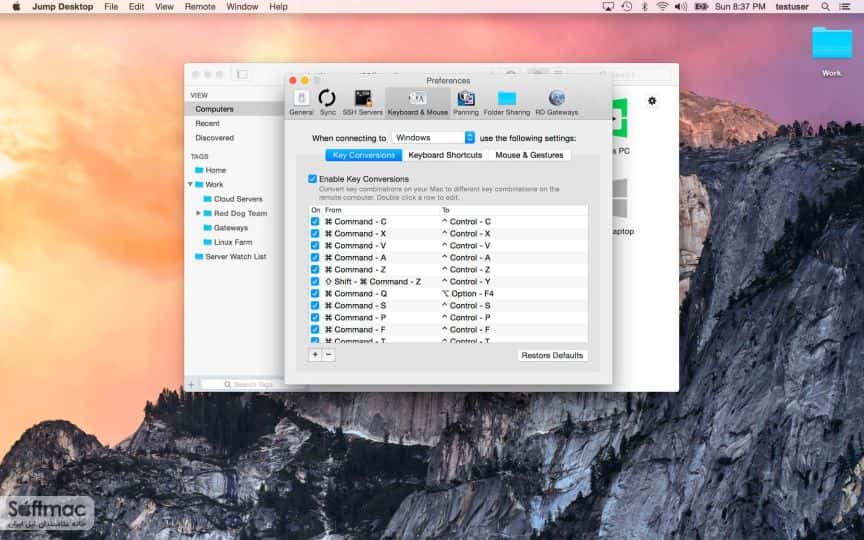Select the Gateways tag folder
Viewport: 864px width, 540px height.
pos(231,228)
